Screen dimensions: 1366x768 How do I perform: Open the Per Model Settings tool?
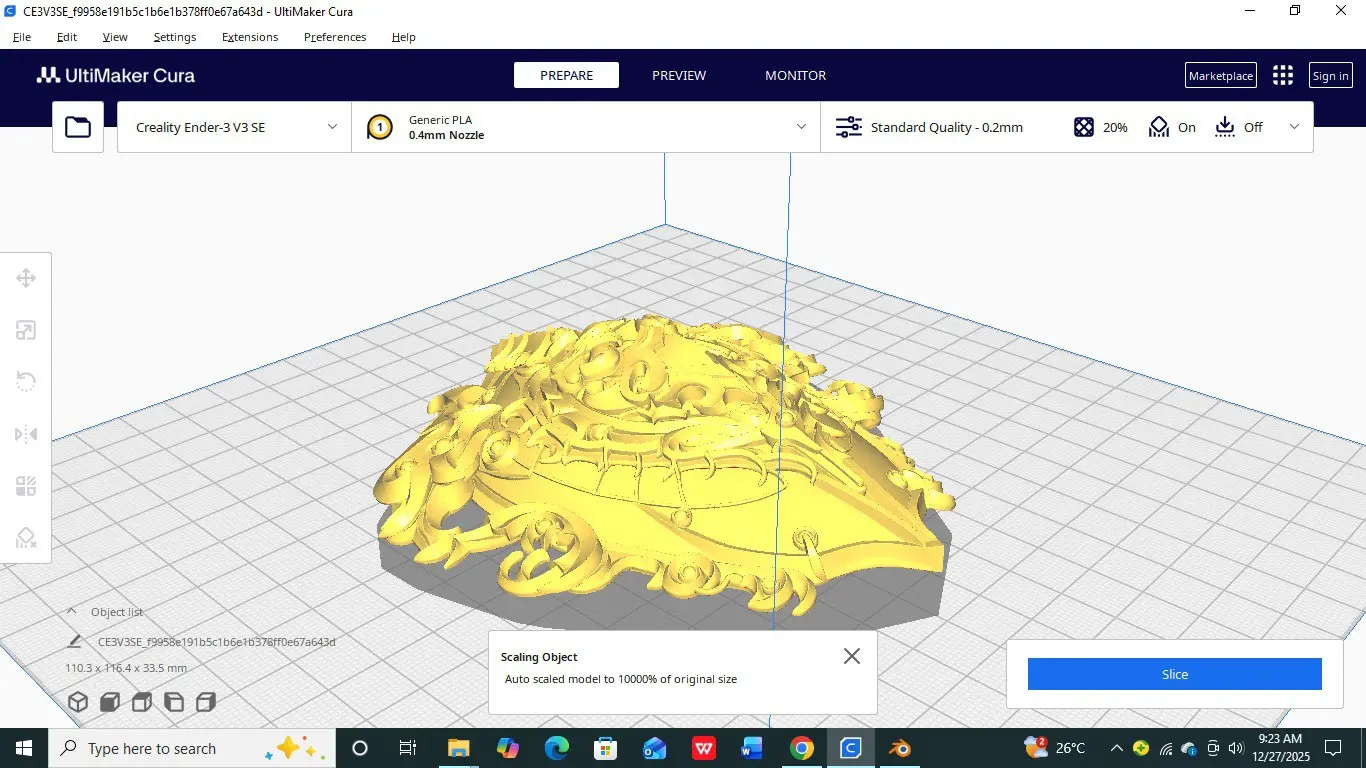(x=26, y=487)
